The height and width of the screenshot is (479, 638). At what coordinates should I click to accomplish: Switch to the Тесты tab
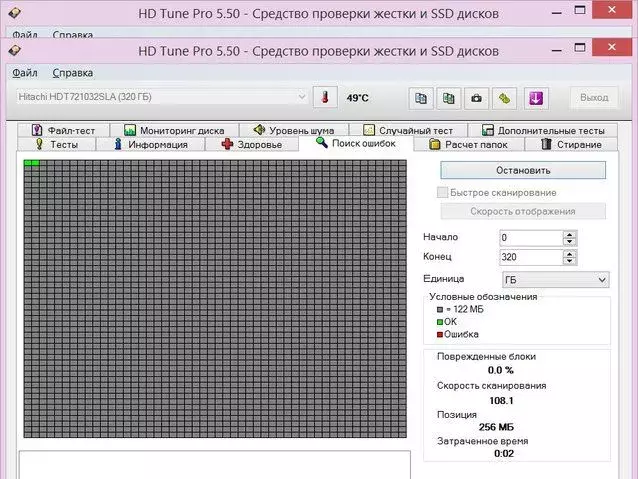click(57, 144)
